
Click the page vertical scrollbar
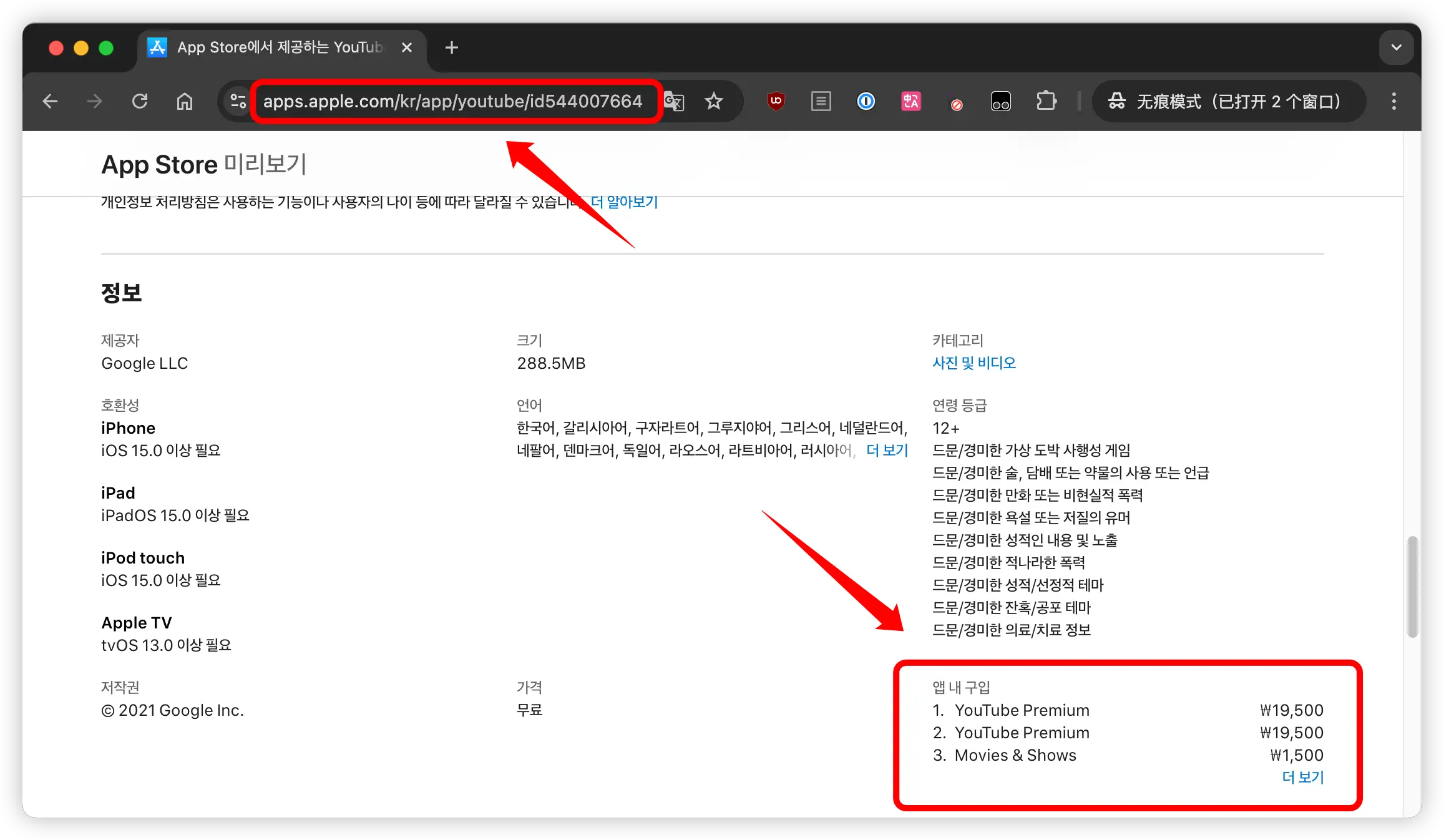click(1413, 587)
